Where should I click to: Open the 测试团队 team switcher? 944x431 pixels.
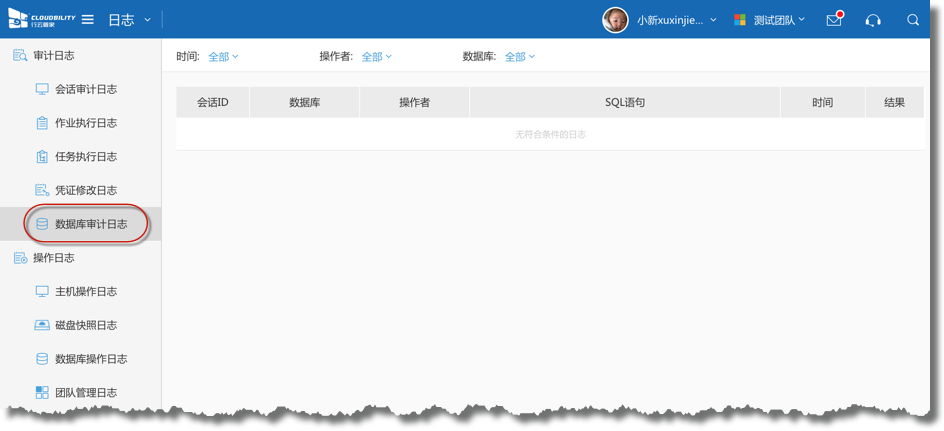coord(779,20)
